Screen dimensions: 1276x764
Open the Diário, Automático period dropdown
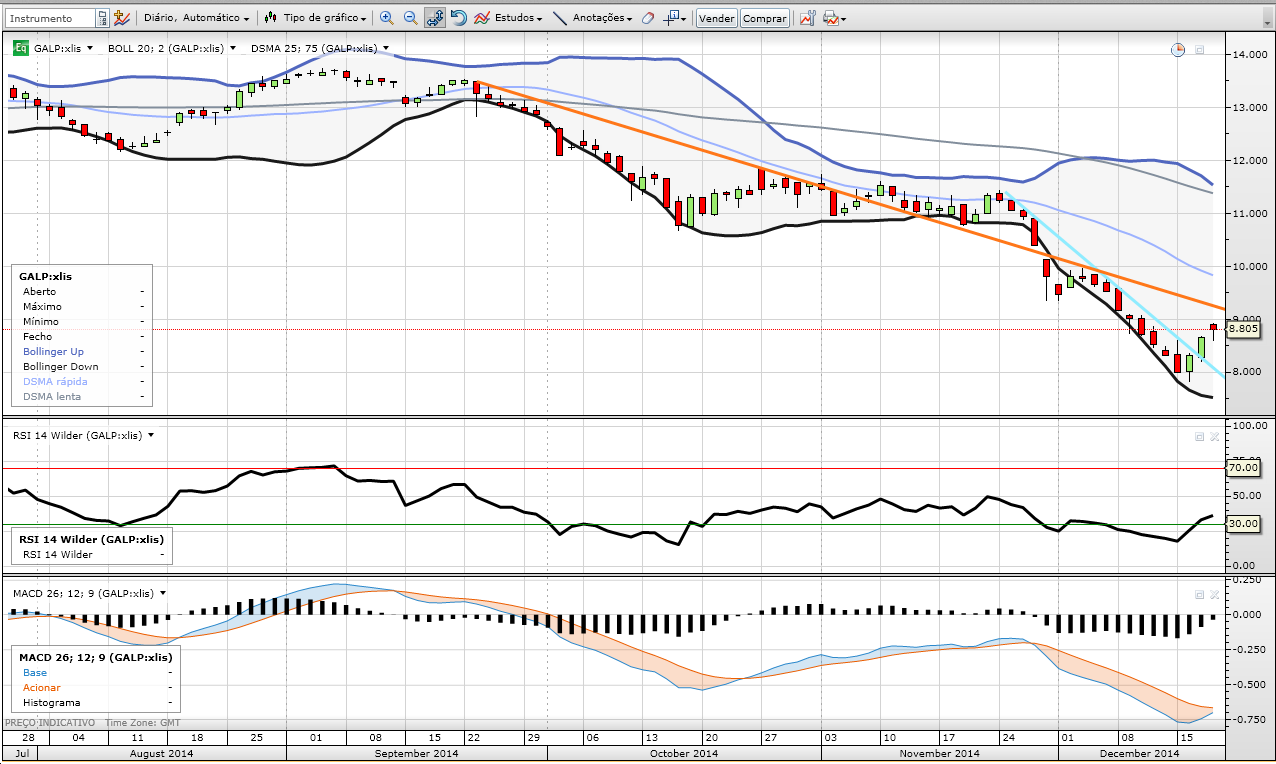(x=196, y=18)
